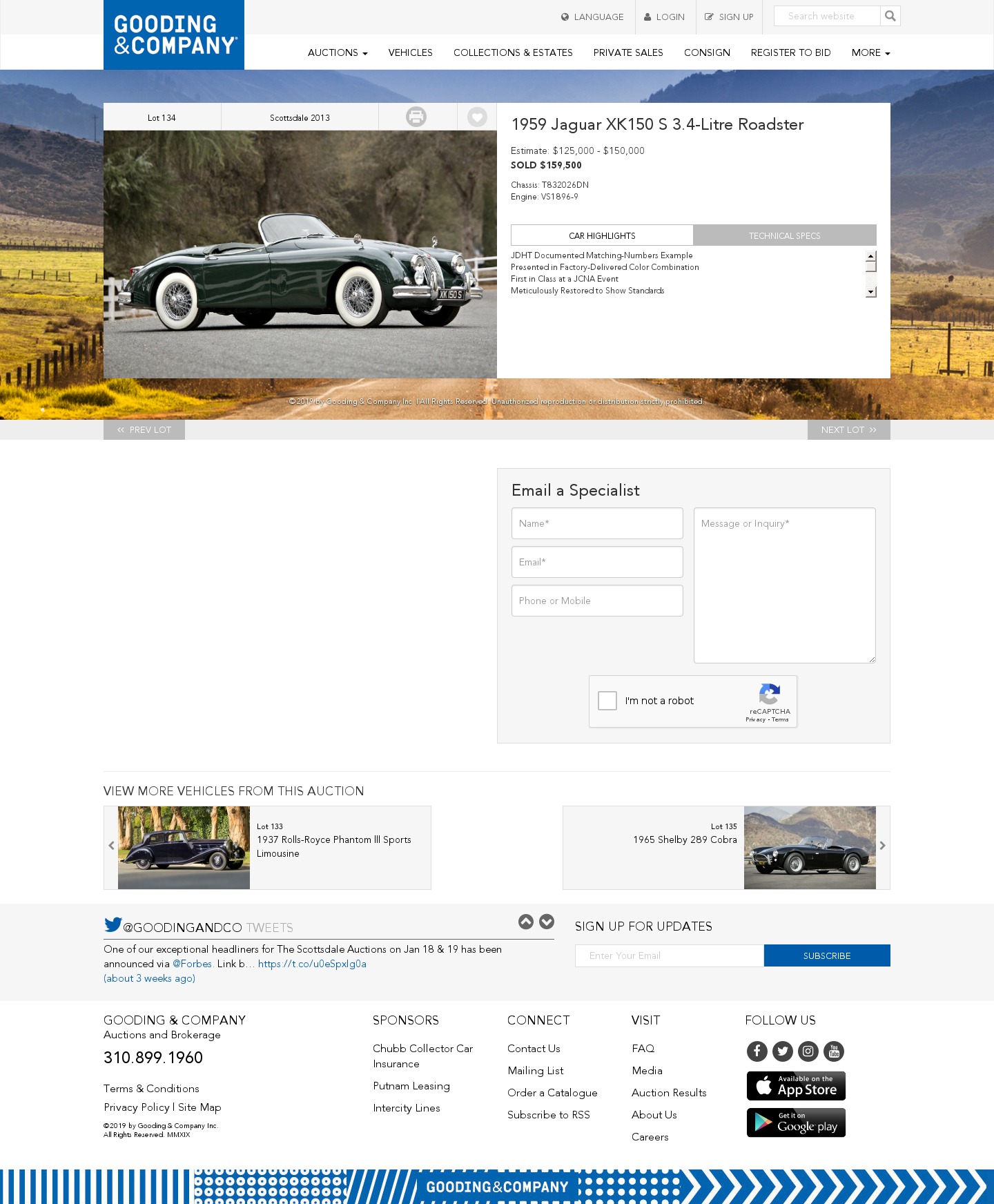Click the Message or Inquiry textarea
Screen dimensions: 994x1204
point(785,585)
